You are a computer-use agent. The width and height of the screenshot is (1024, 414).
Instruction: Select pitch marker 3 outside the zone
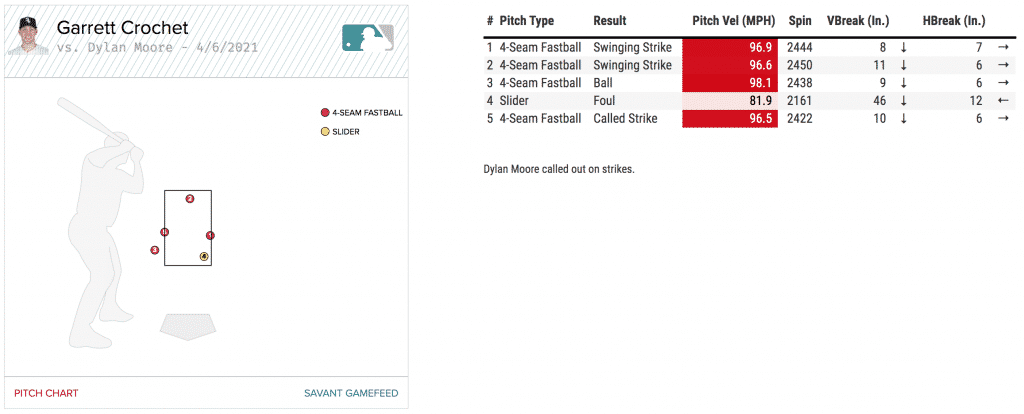click(x=155, y=250)
